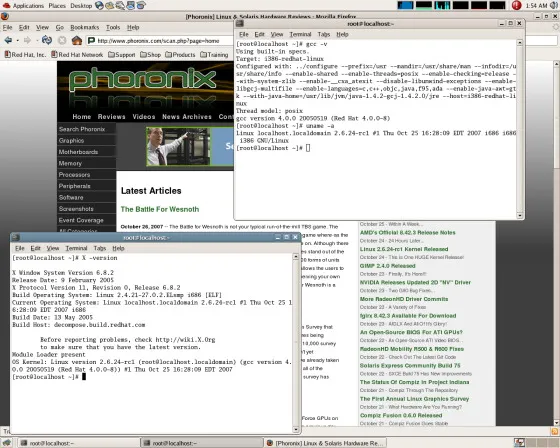Launch the third panel launcher after the Desktop menu
Image resolution: width=560 pixels, height=448 pixels.
point(120,5)
